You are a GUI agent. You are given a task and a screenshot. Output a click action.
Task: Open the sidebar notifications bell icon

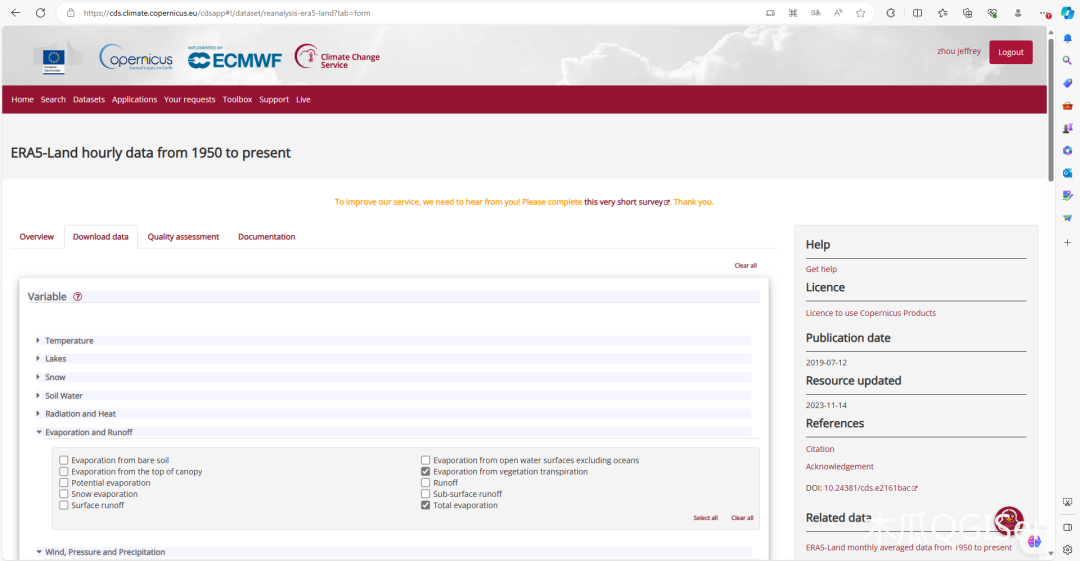tap(1068, 39)
